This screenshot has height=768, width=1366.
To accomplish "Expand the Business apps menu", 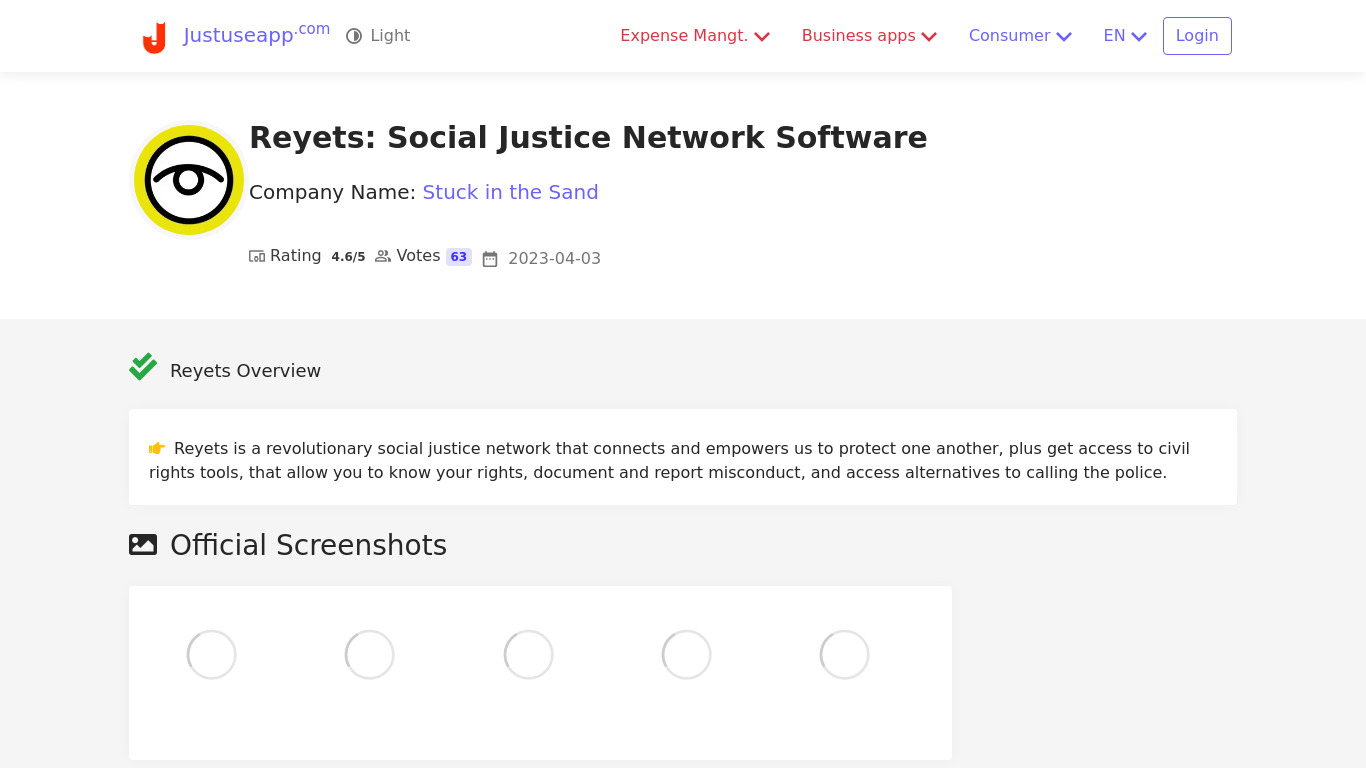I will 869,36.
